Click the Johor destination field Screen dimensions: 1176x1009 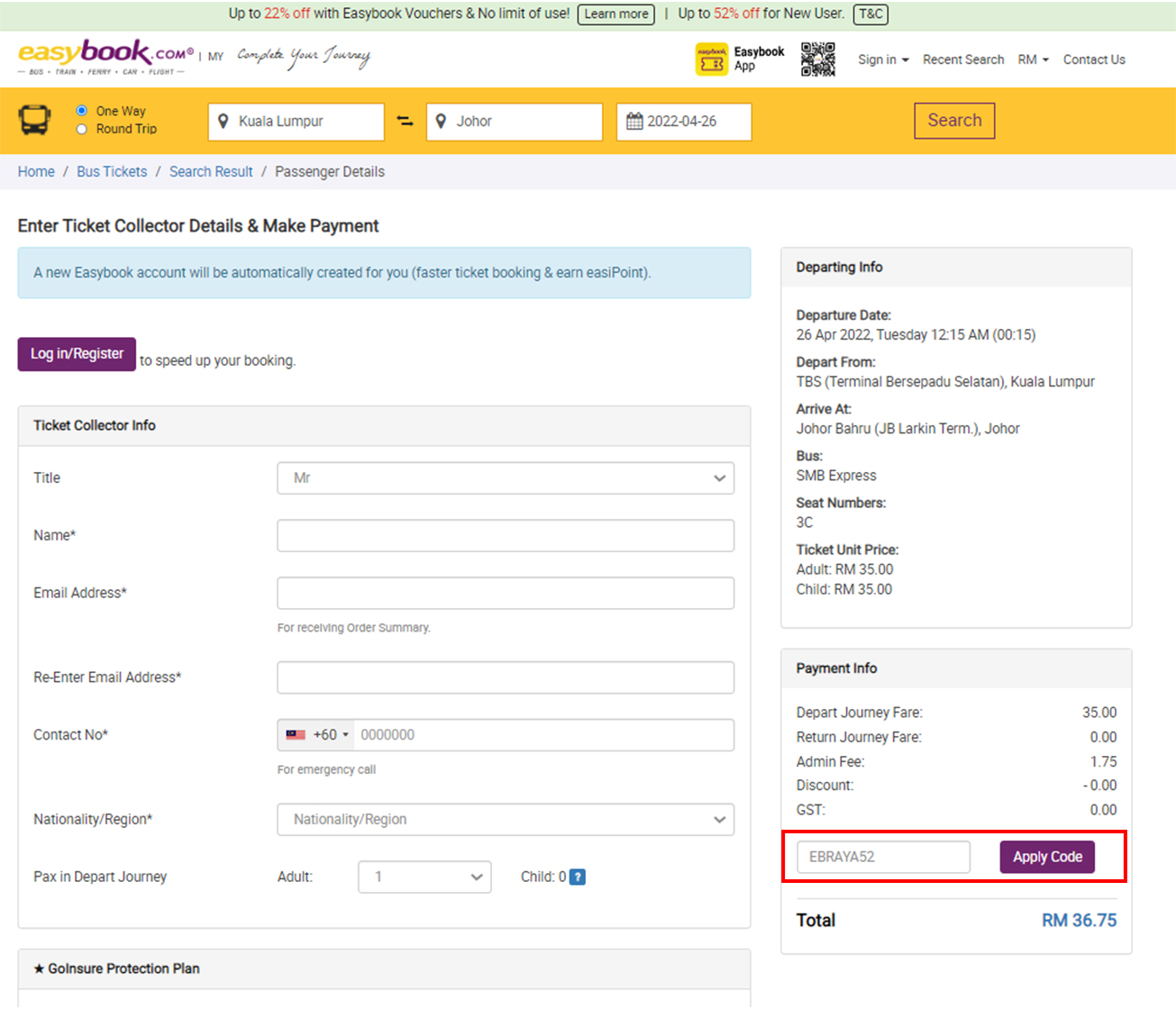pos(515,122)
